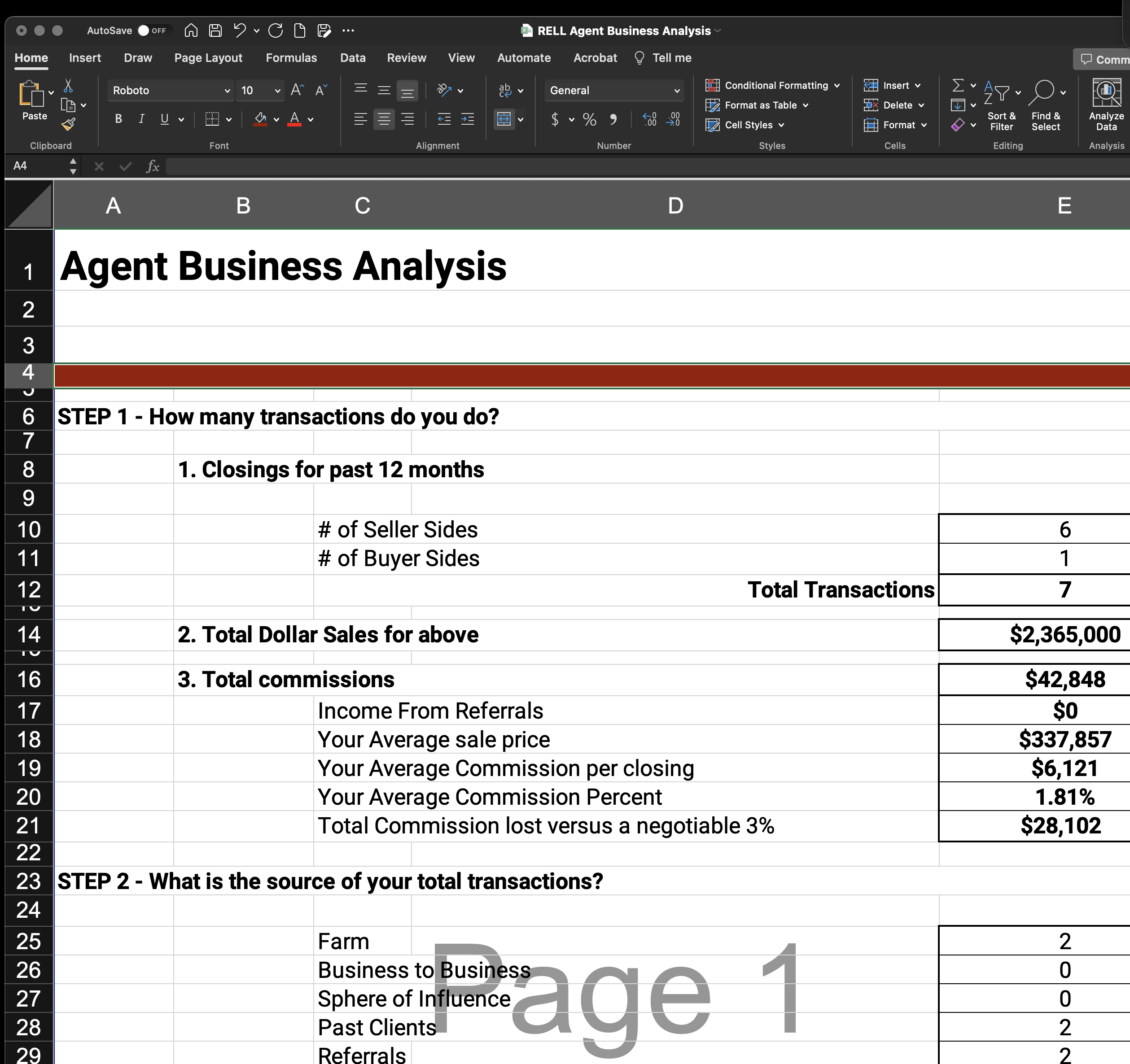
Task: Click the formula bar input field
Action: (x=648, y=166)
